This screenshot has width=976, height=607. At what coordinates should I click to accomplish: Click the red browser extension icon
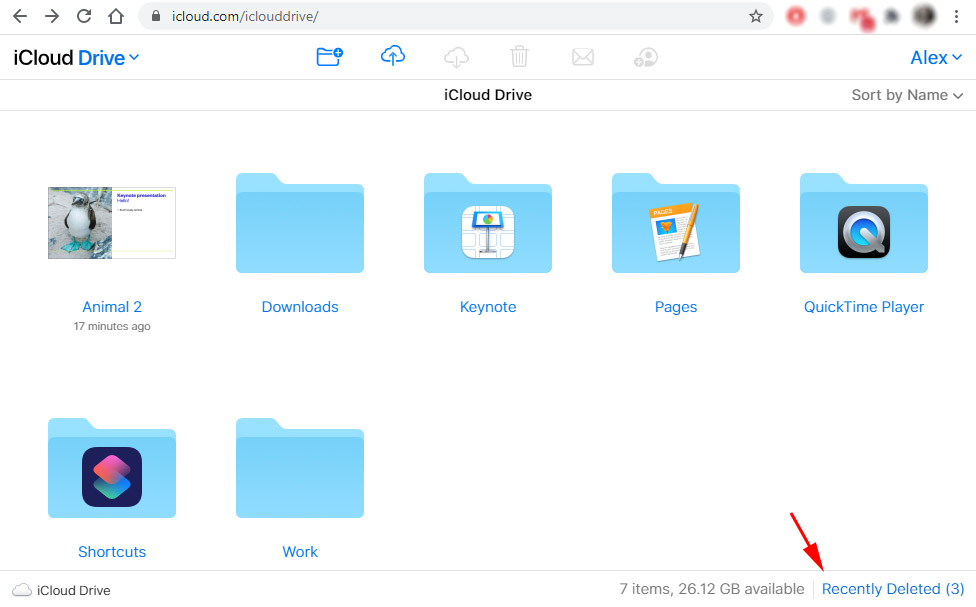[795, 16]
